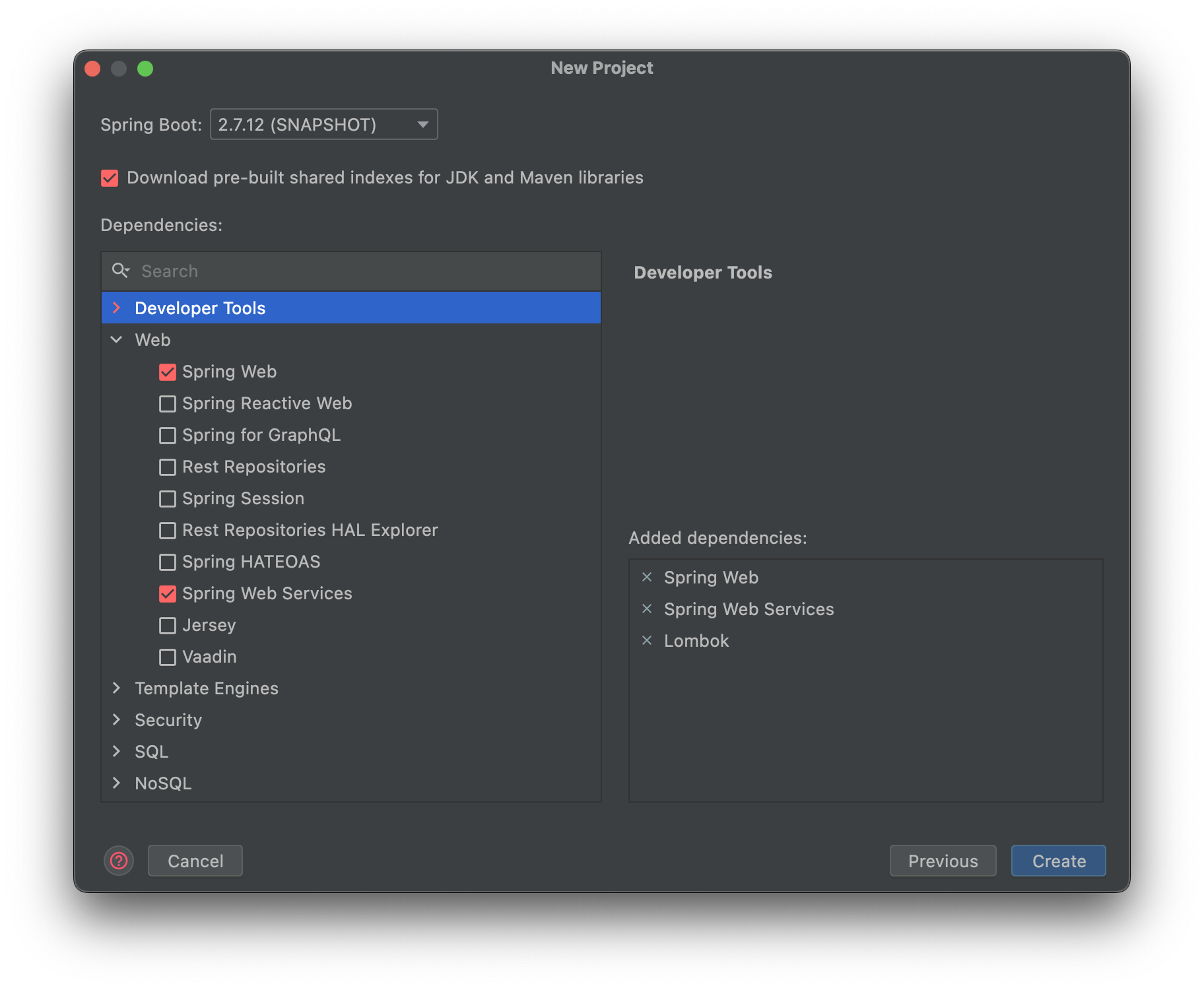Click Lombok text in added dependencies
This screenshot has height=990, width=1204.
click(696, 641)
